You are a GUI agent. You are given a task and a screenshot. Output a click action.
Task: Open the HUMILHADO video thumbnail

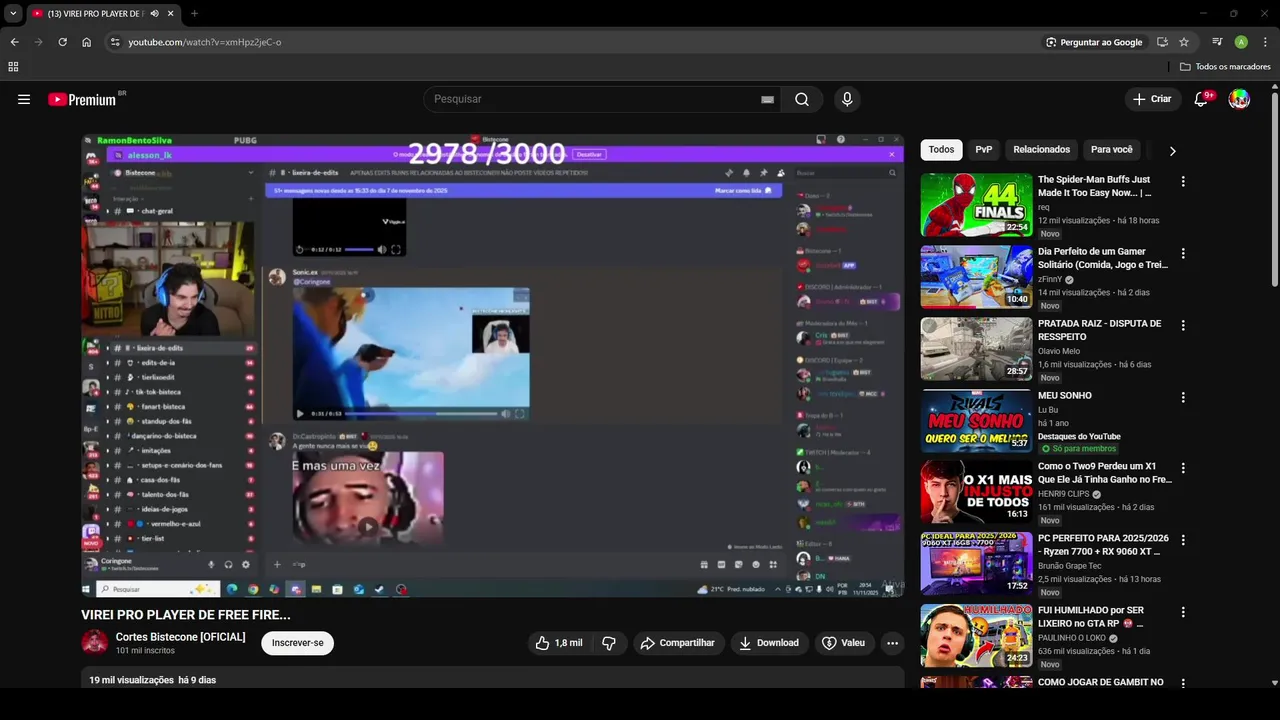tap(976, 636)
